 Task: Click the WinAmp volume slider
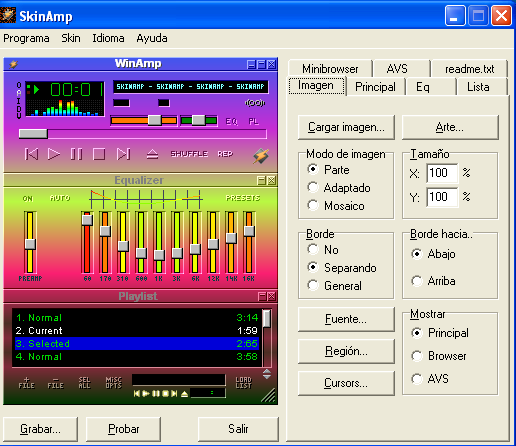(144, 120)
